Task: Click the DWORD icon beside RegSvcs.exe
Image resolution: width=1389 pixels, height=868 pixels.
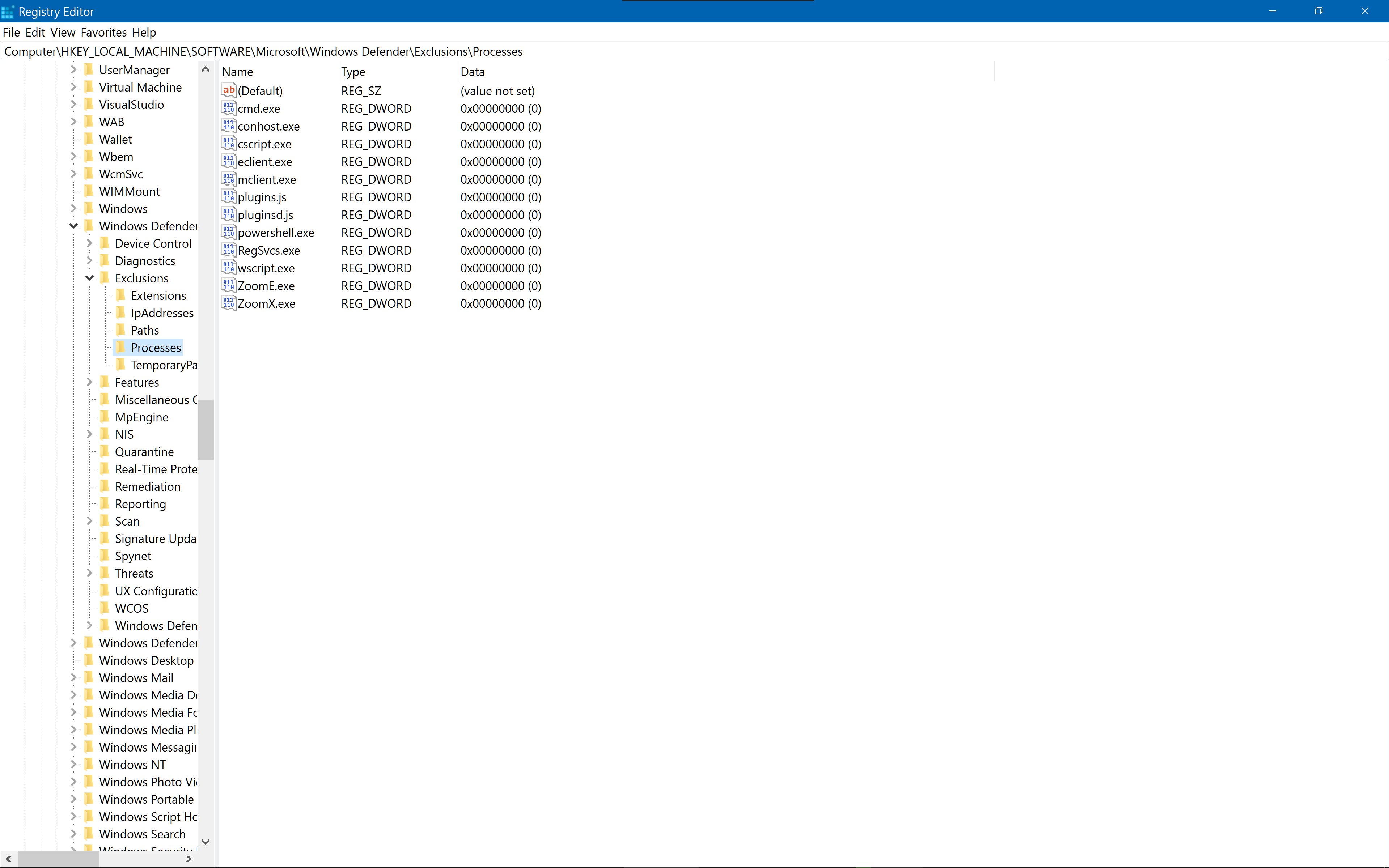Action: 229,250
